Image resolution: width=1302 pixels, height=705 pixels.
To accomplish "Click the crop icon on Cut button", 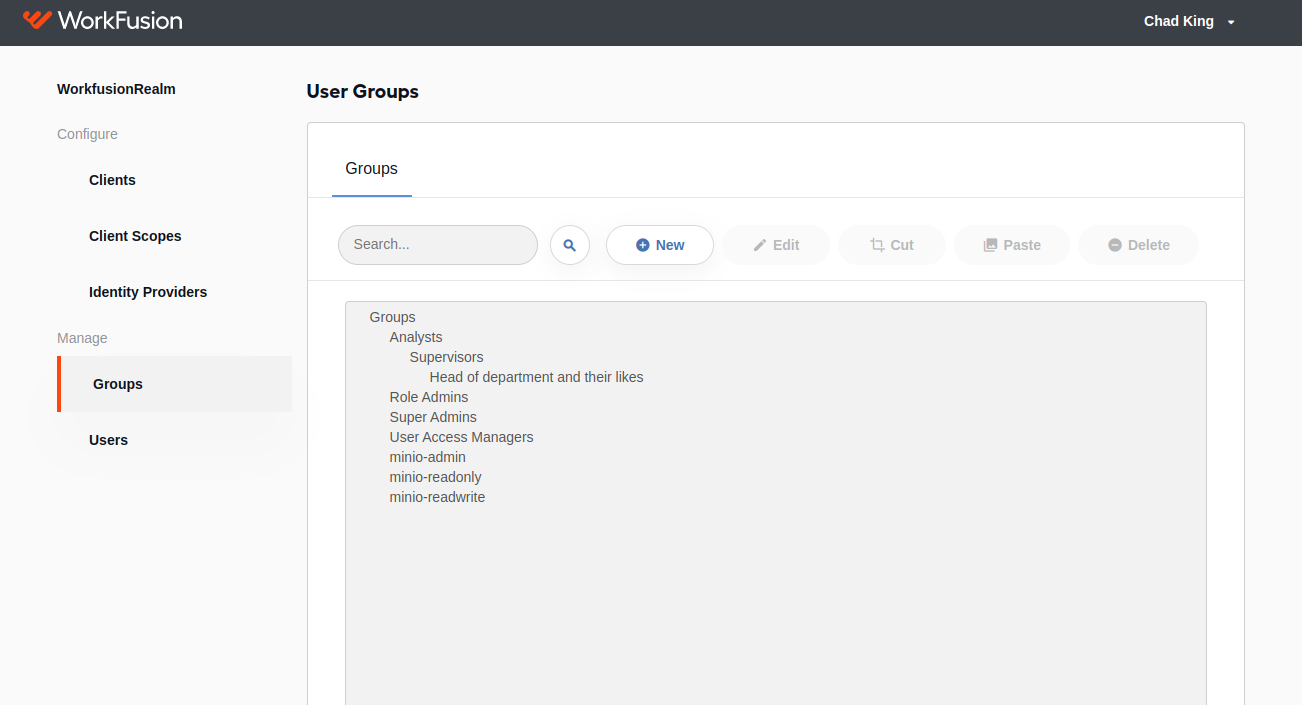I will (877, 245).
